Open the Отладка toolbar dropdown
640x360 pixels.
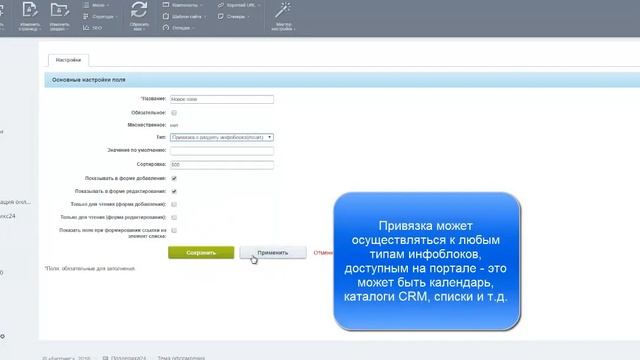[x=178, y=28]
